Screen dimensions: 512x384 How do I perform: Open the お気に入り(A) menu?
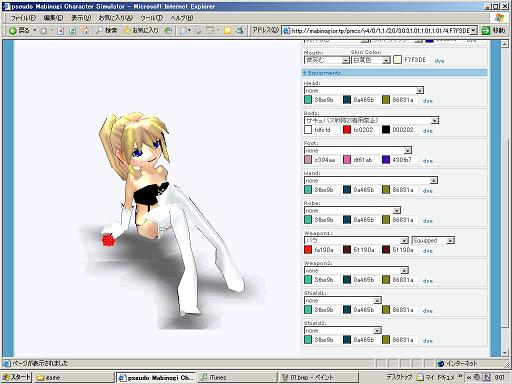(x=115, y=18)
